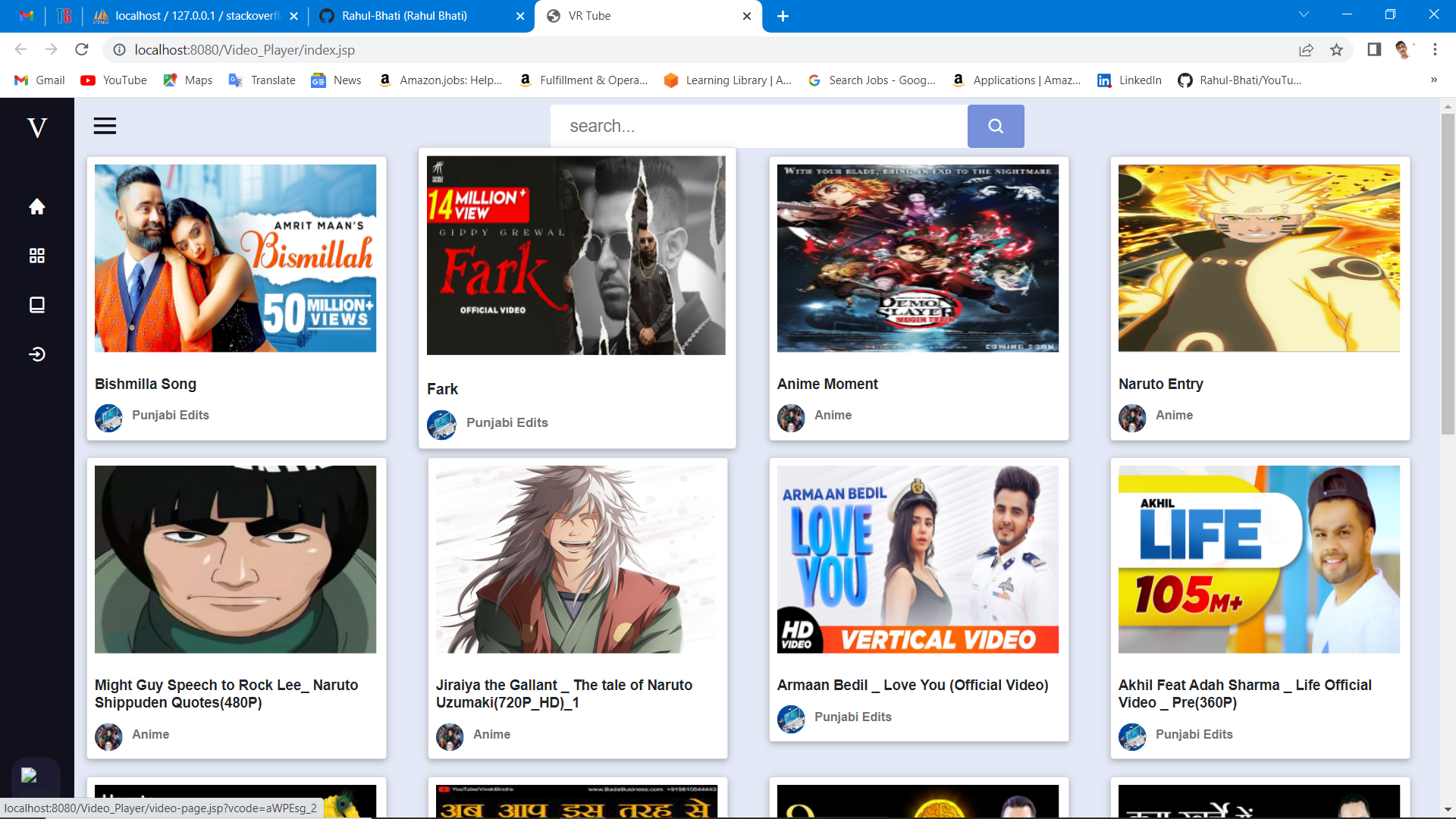Switch to localhost phpMyAdmin tab
The image size is (1456, 819).
pyautogui.click(x=196, y=16)
